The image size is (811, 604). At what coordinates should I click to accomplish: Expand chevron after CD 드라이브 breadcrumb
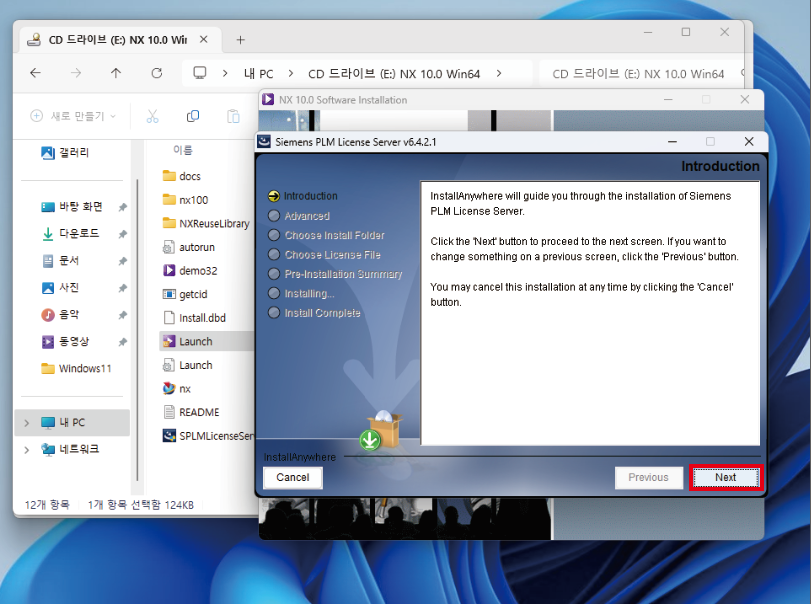point(499,73)
